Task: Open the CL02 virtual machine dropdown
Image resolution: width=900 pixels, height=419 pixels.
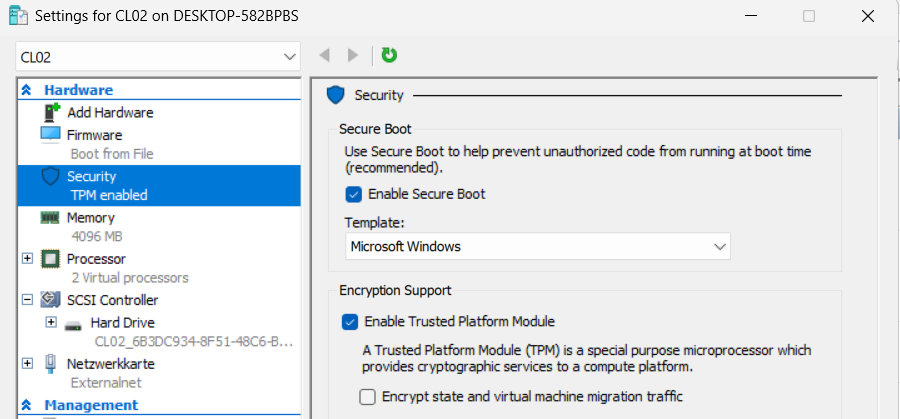Action: point(158,57)
